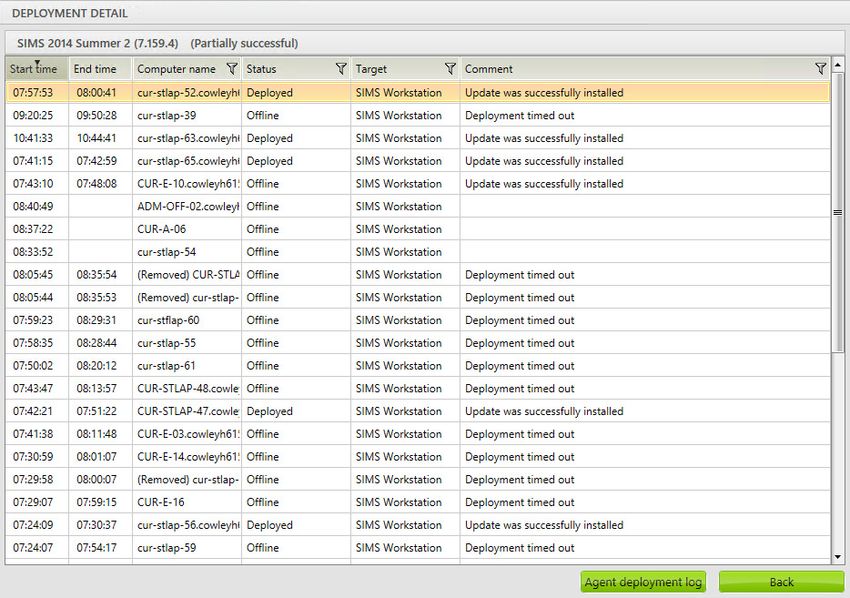Screen dimensions: 850x598
Task: Click the scrollbar down arrow
Action: [x=838, y=557]
